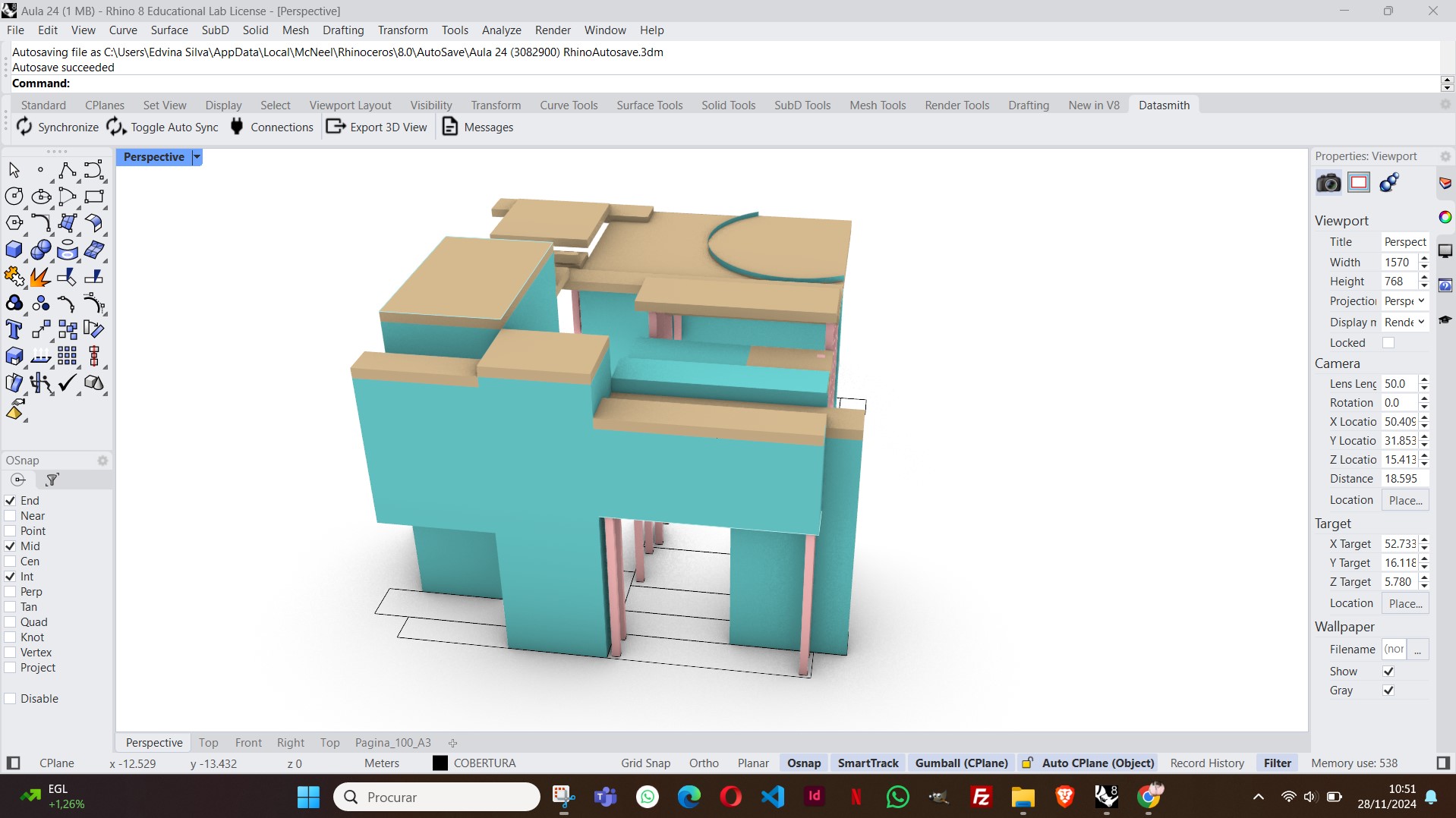Screen dimensions: 1456x818
Task: Enable the Point object snap
Action: pyautogui.click(x=11, y=531)
